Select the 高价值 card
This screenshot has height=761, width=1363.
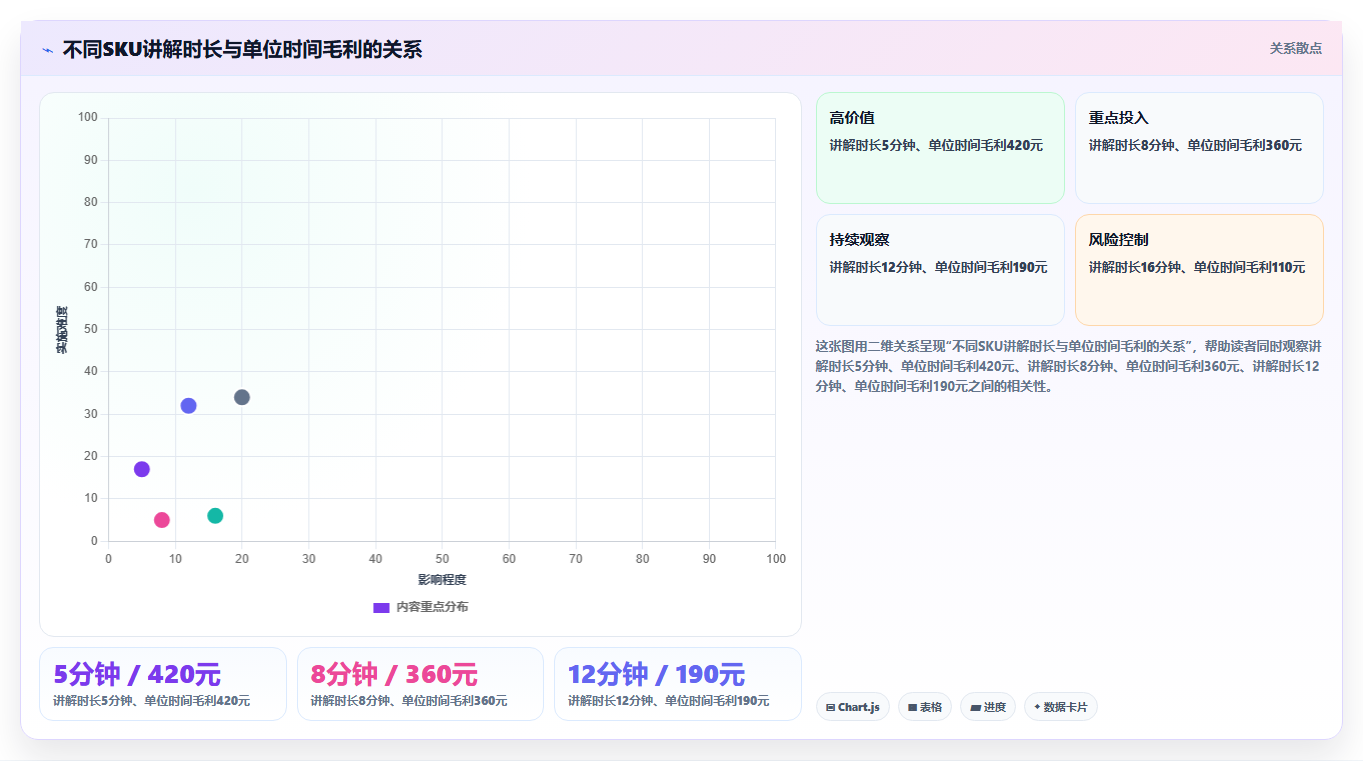pos(940,148)
